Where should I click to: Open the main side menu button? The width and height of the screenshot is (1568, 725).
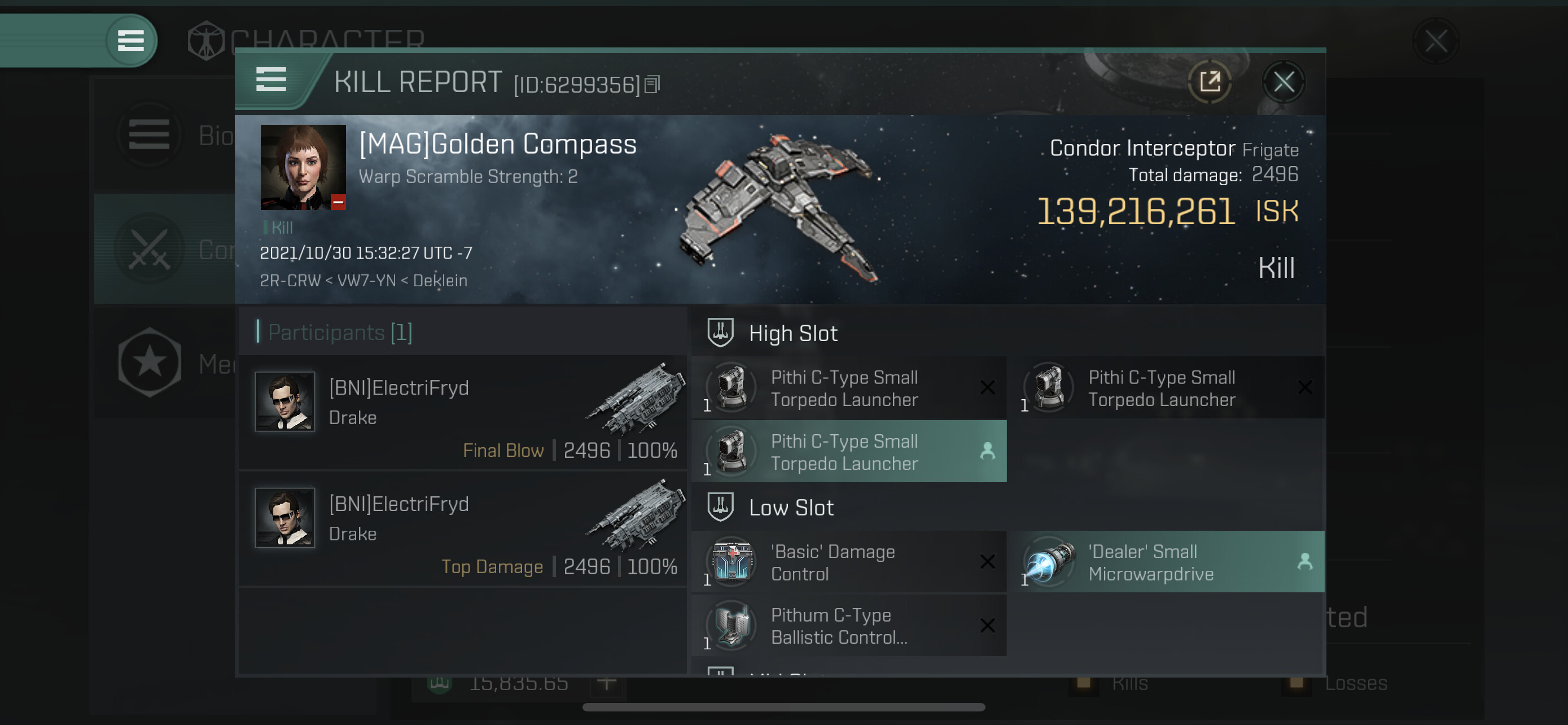coord(130,41)
